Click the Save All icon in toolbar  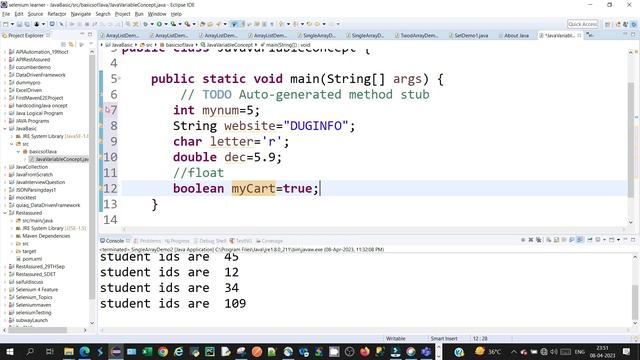coord(27,24)
